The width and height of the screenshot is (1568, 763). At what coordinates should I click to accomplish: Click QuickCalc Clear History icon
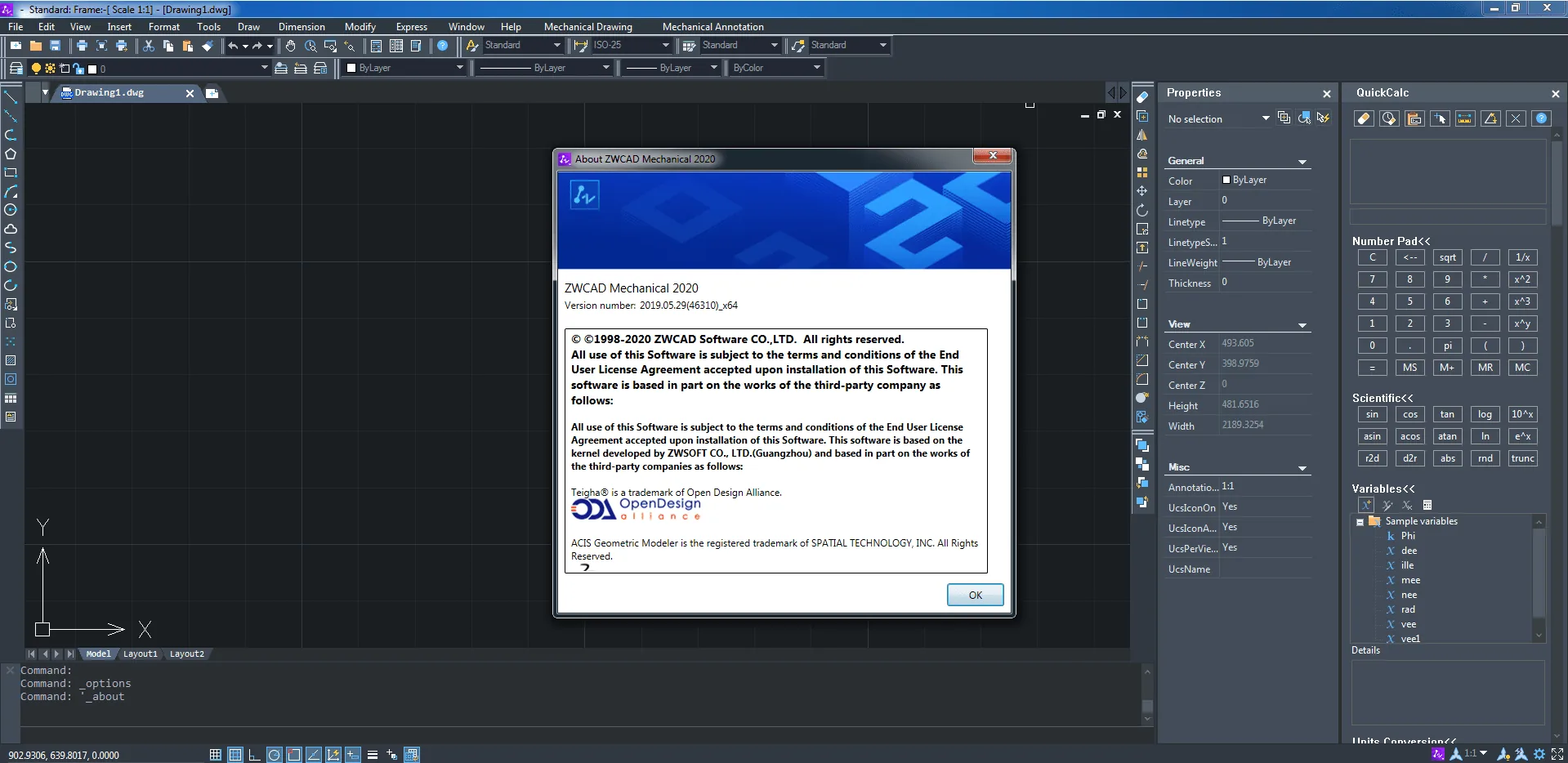[1389, 118]
